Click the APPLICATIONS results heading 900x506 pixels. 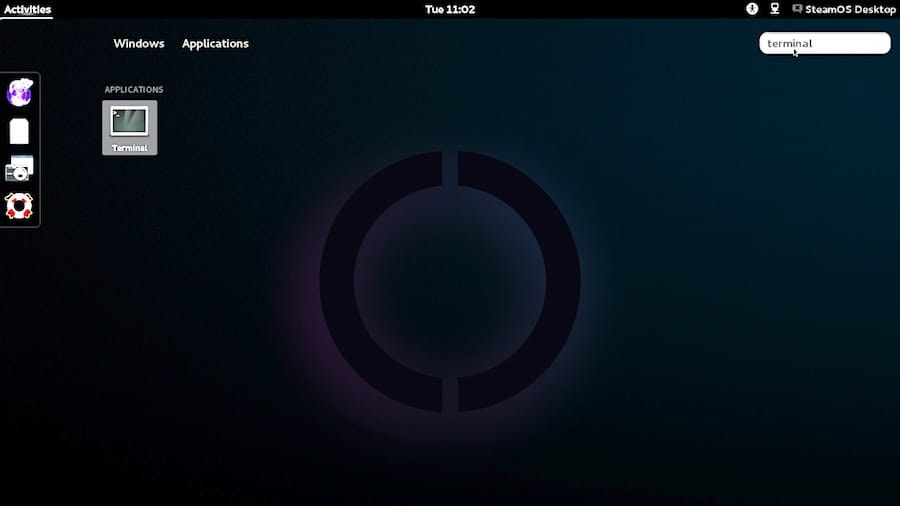tap(134, 89)
